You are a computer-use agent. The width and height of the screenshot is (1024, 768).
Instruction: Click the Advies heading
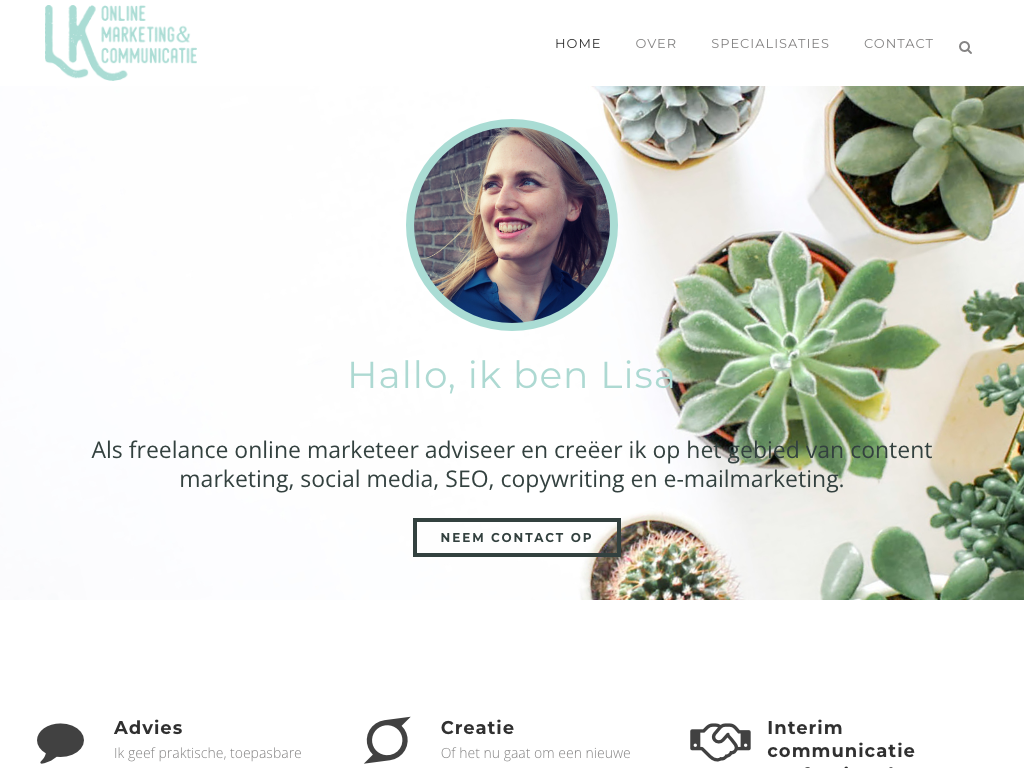[x=148, y=728]
